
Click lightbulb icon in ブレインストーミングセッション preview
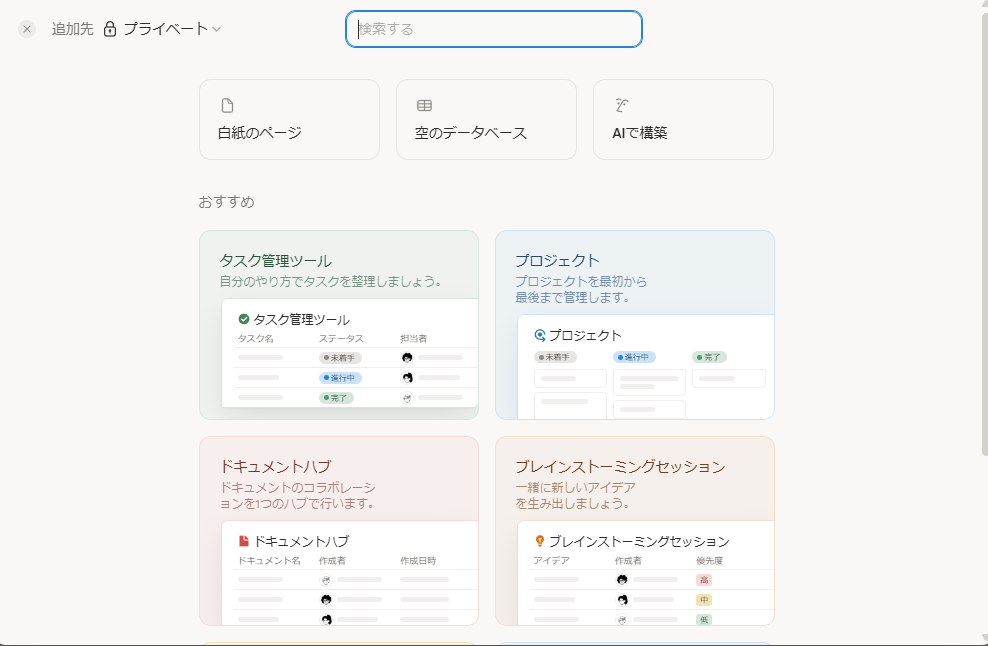(540, 541)
